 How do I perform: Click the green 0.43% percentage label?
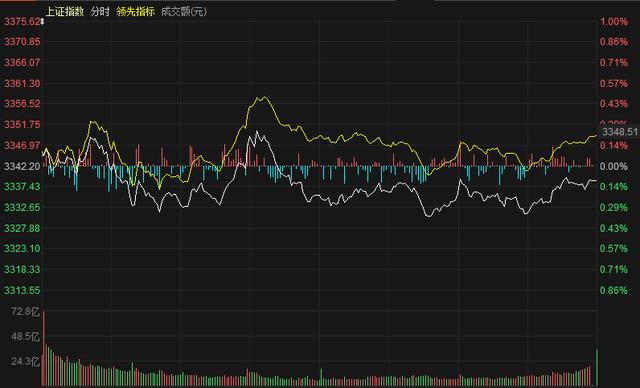[x=613, y=228]
